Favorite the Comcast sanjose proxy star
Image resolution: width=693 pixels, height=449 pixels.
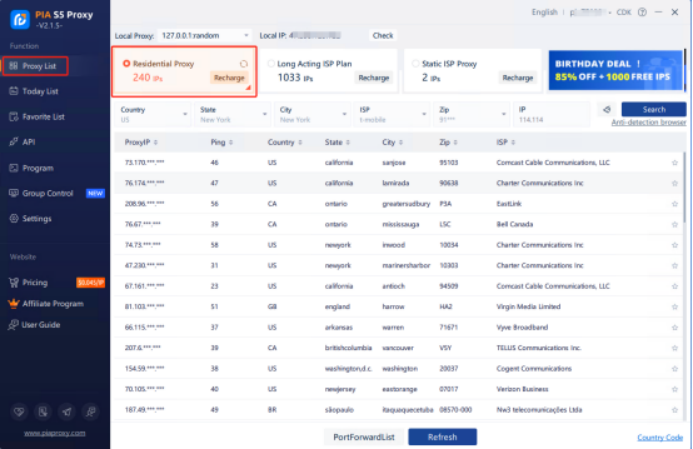tap(674, 163)
